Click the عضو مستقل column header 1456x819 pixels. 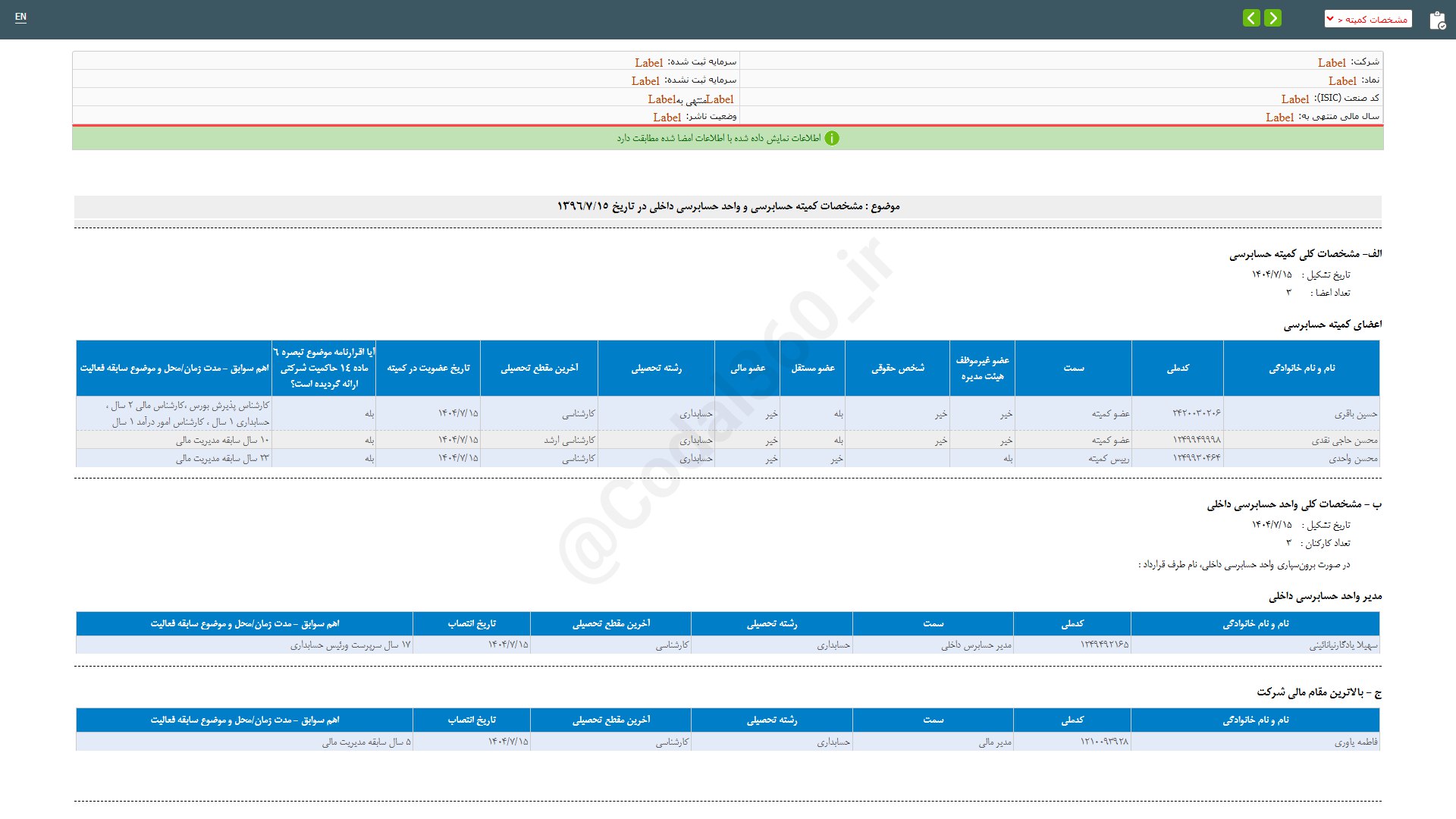click(812, 368)
